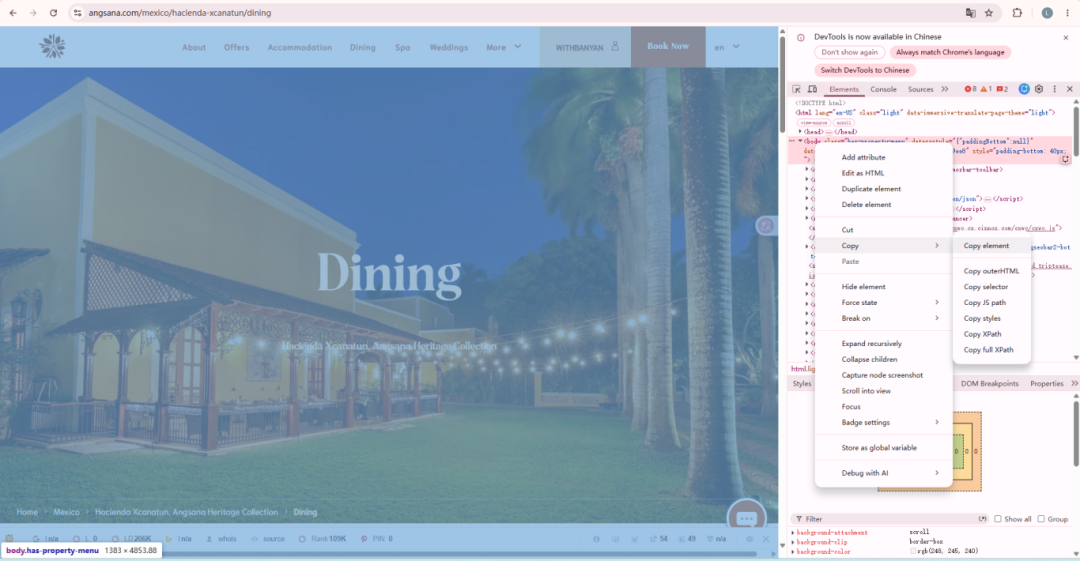Click Switch DevTools to Chinese
Viewport: 1080px width, 561px height.
[x=864, y=70]
